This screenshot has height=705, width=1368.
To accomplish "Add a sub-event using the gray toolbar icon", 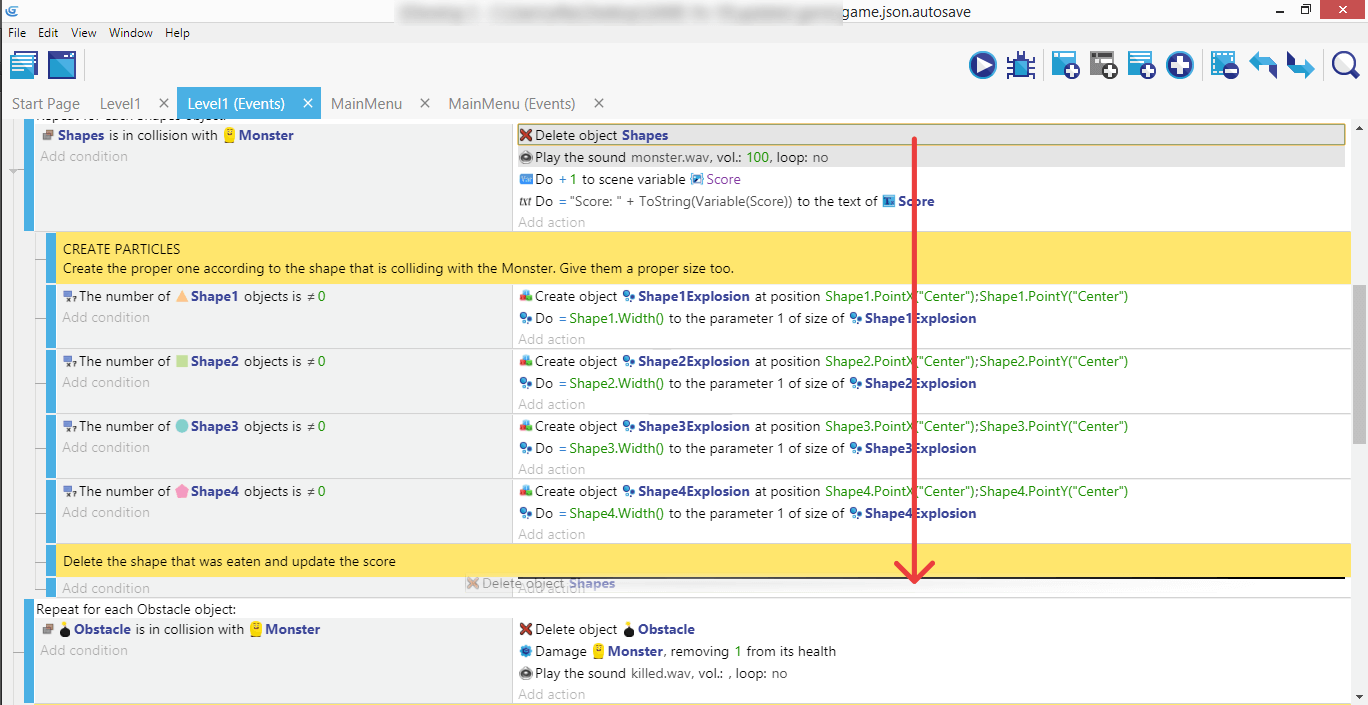I will point(1103,66).
